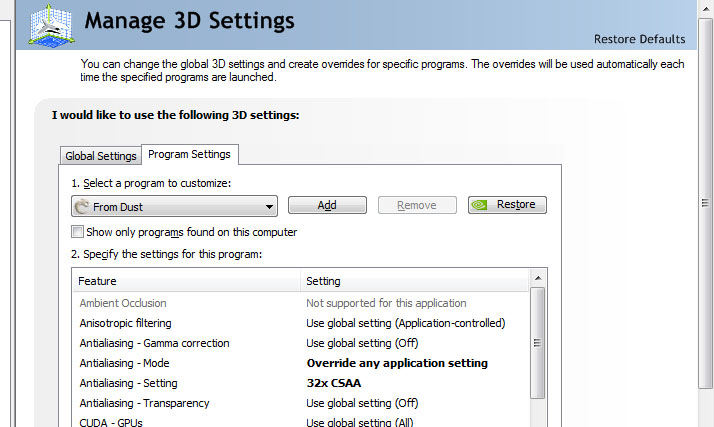Click the settings list scroll up arrow
Image resolution: width=714 pixels, height=427 pixels.
pyautogui.click(x=538, y=278)
